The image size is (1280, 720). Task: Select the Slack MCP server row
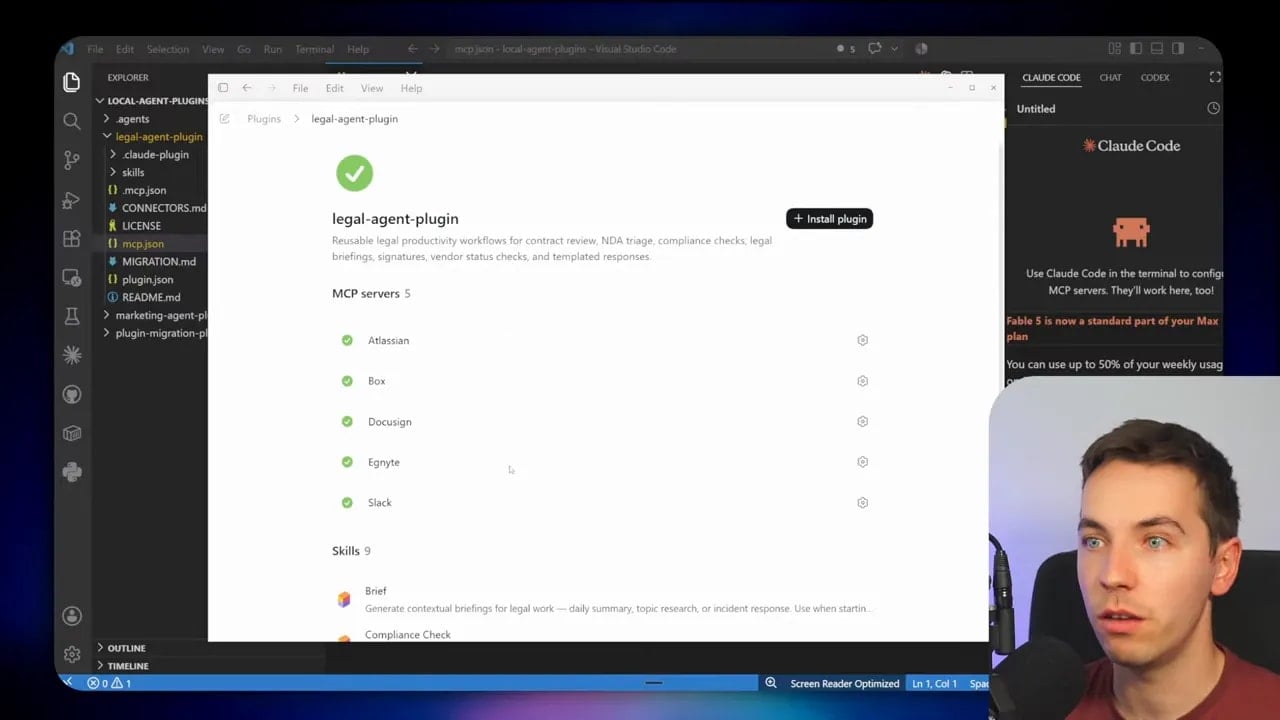pyautogui.click(x=605, y=502)
